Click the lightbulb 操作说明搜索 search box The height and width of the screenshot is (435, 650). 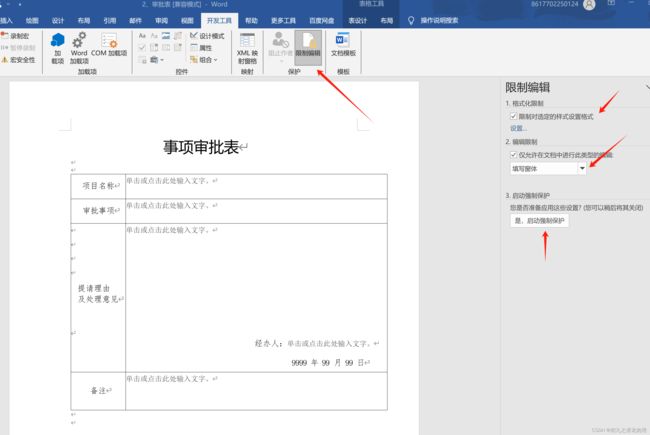434,20
